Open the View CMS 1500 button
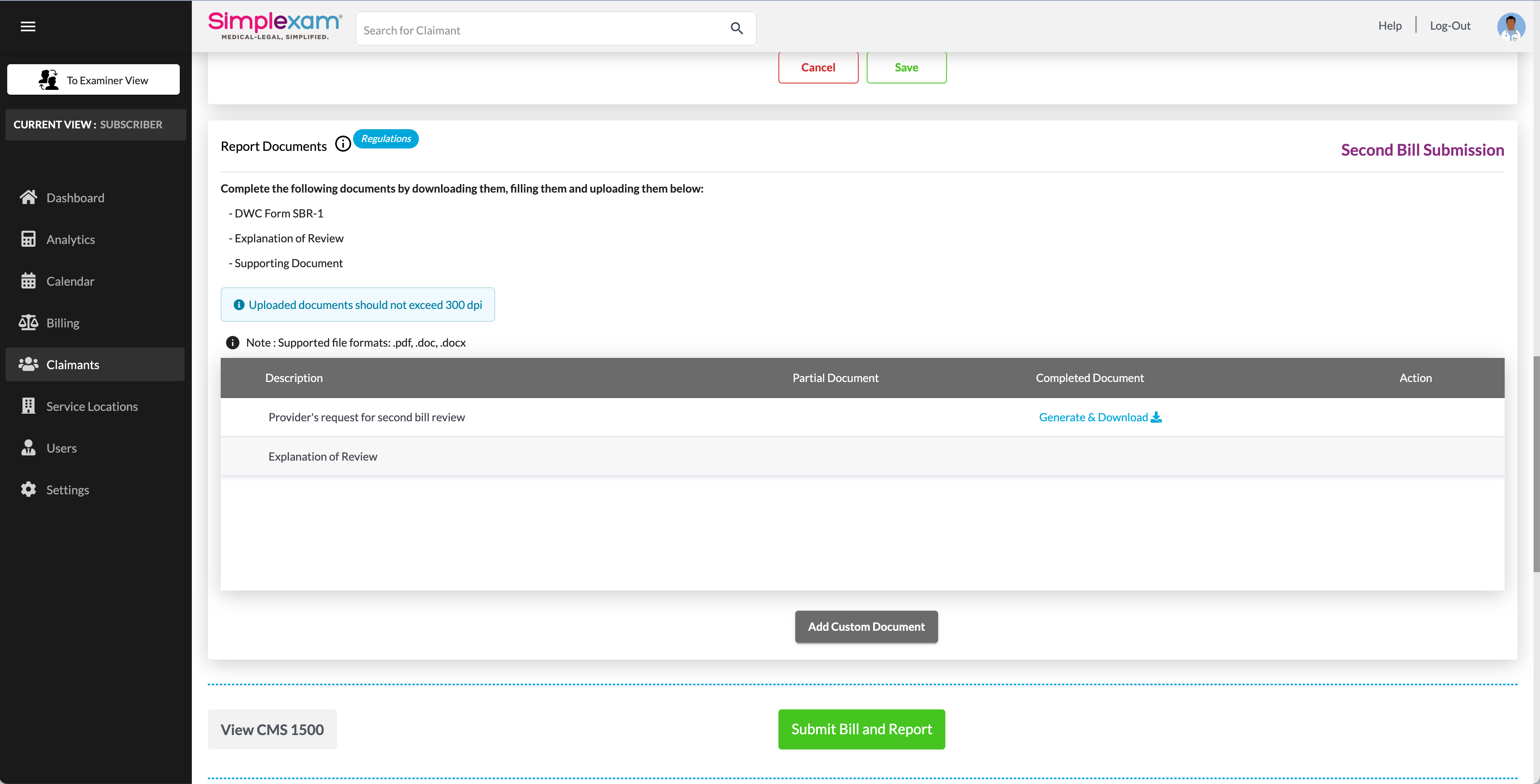This screenshot has width=1540, height=784. (x=272, y=729)
